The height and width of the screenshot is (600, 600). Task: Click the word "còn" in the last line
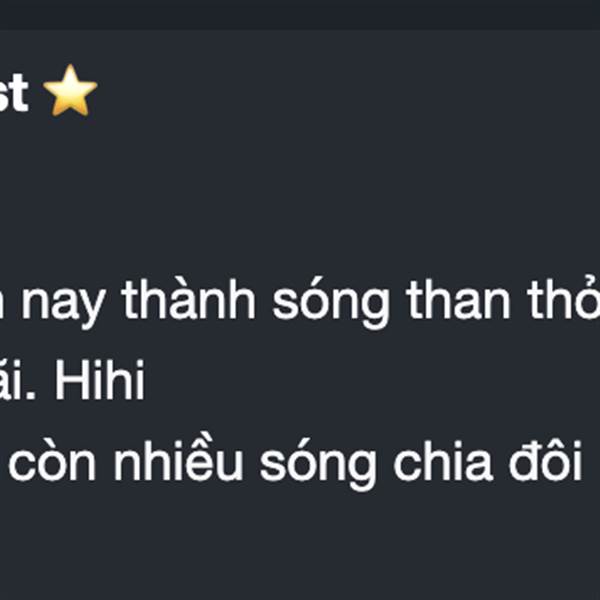tap(52, 460)
